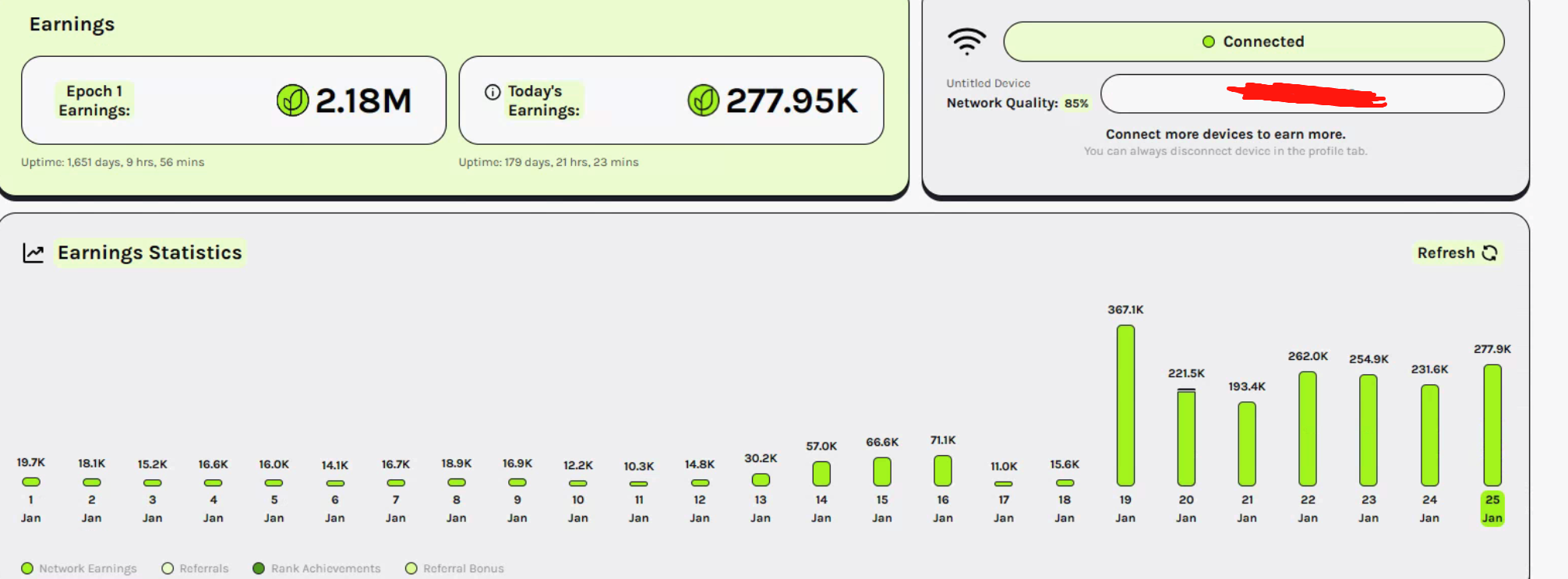Click the Earnings Statistics chart icon
Image resolution: width=1568 pixels, height=579 pixels.
coord(34,253)
